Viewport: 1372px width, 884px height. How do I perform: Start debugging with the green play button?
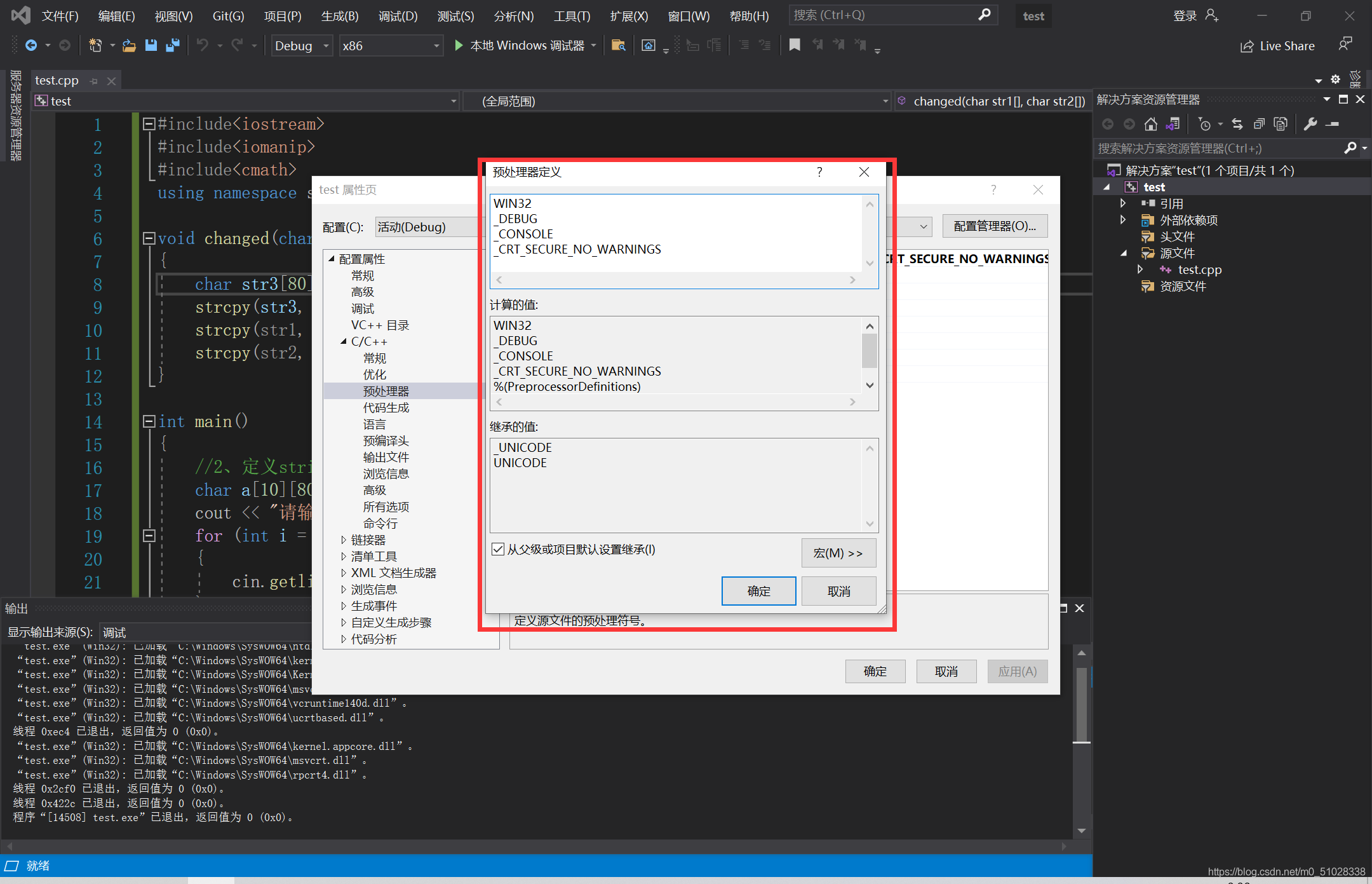click(x=459, y=45)
